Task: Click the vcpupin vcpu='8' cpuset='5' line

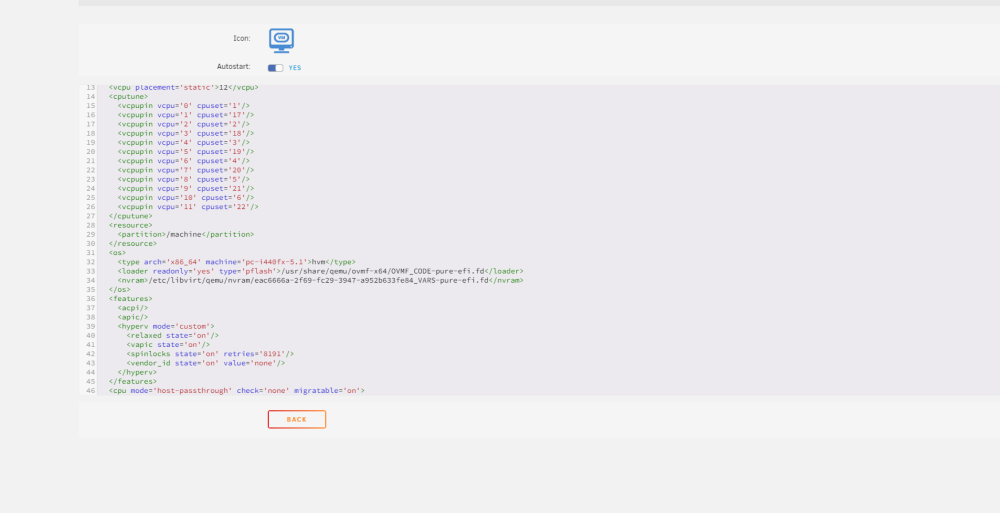Action: coord(184,179)
